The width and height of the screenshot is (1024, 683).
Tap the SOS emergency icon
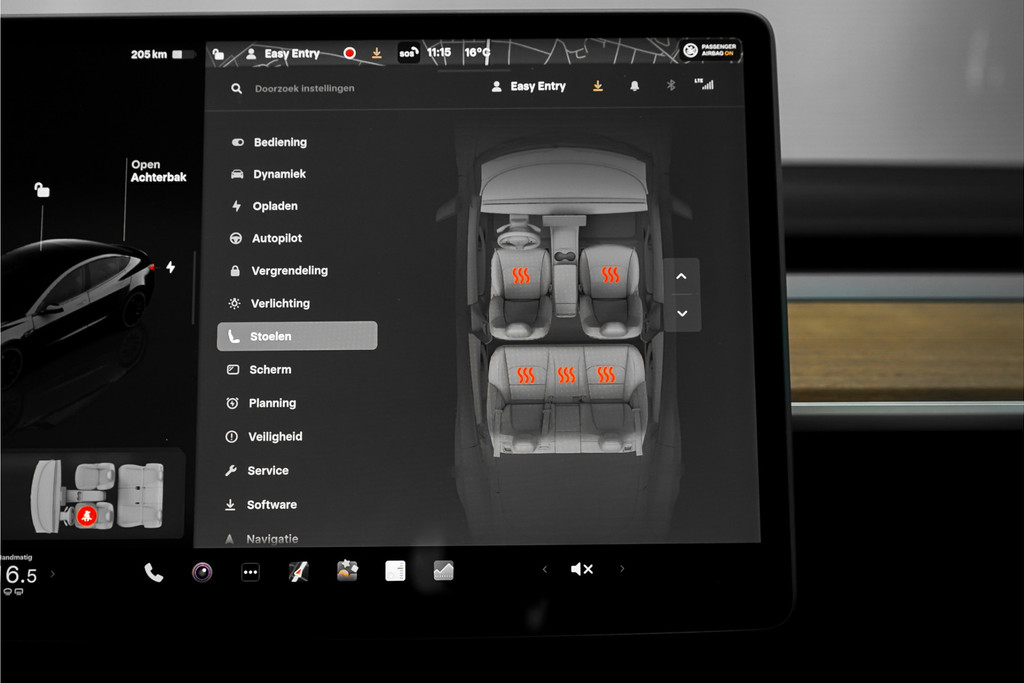(408, 53)
